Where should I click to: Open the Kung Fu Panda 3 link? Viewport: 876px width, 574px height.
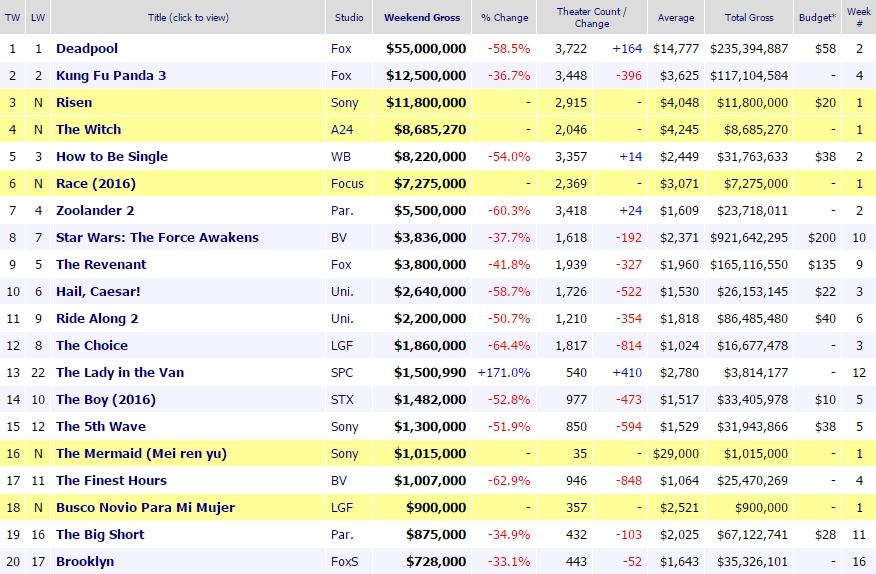[111, 75]
